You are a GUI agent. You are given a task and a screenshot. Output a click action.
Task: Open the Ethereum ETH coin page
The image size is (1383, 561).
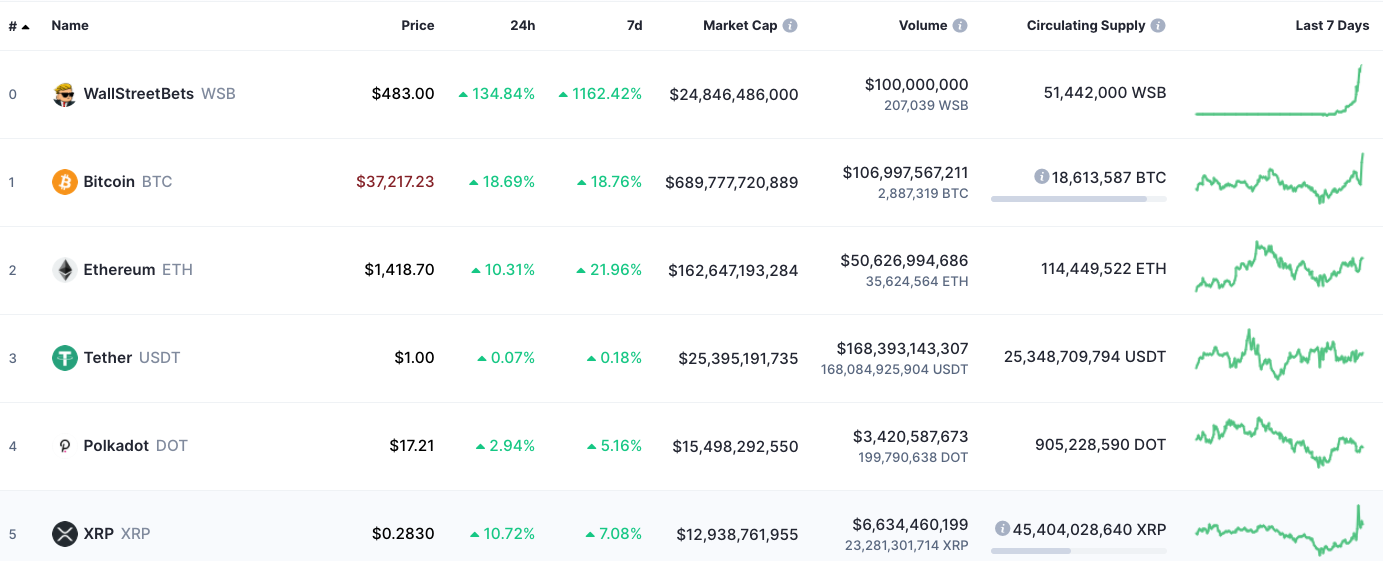[138, 270]
